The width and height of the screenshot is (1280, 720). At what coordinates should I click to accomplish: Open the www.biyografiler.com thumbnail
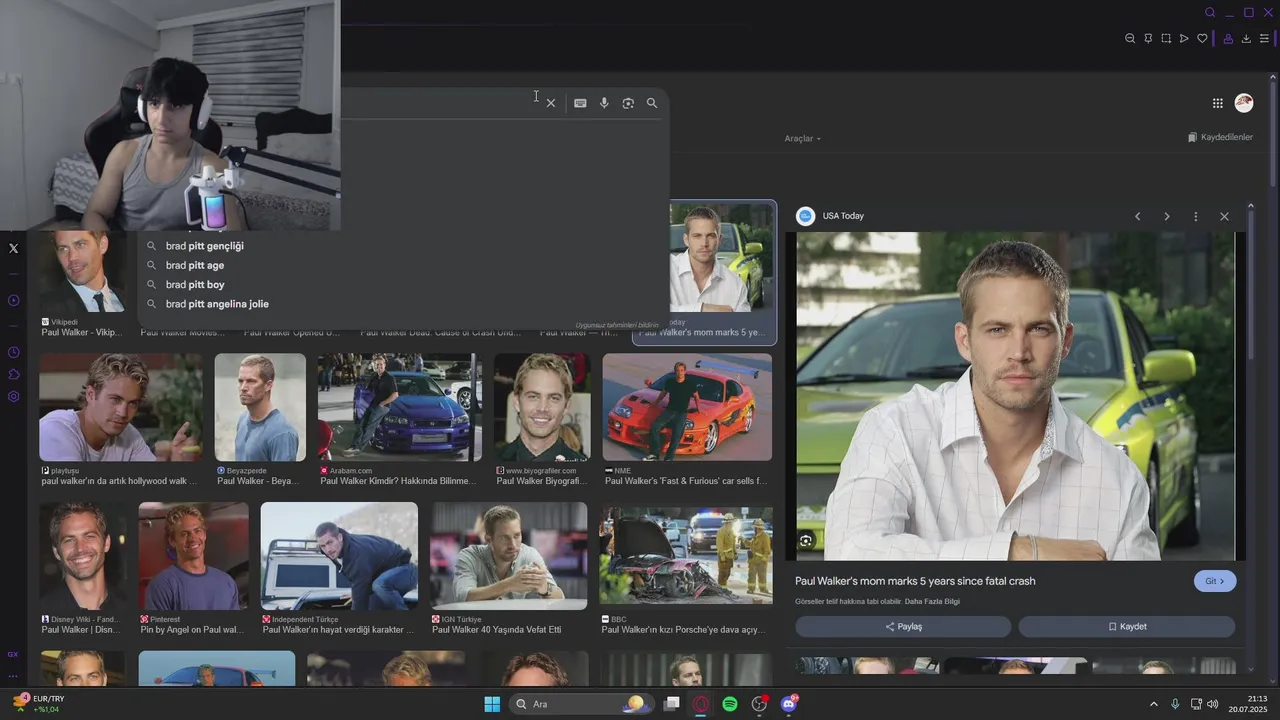[x=542, y=407]
